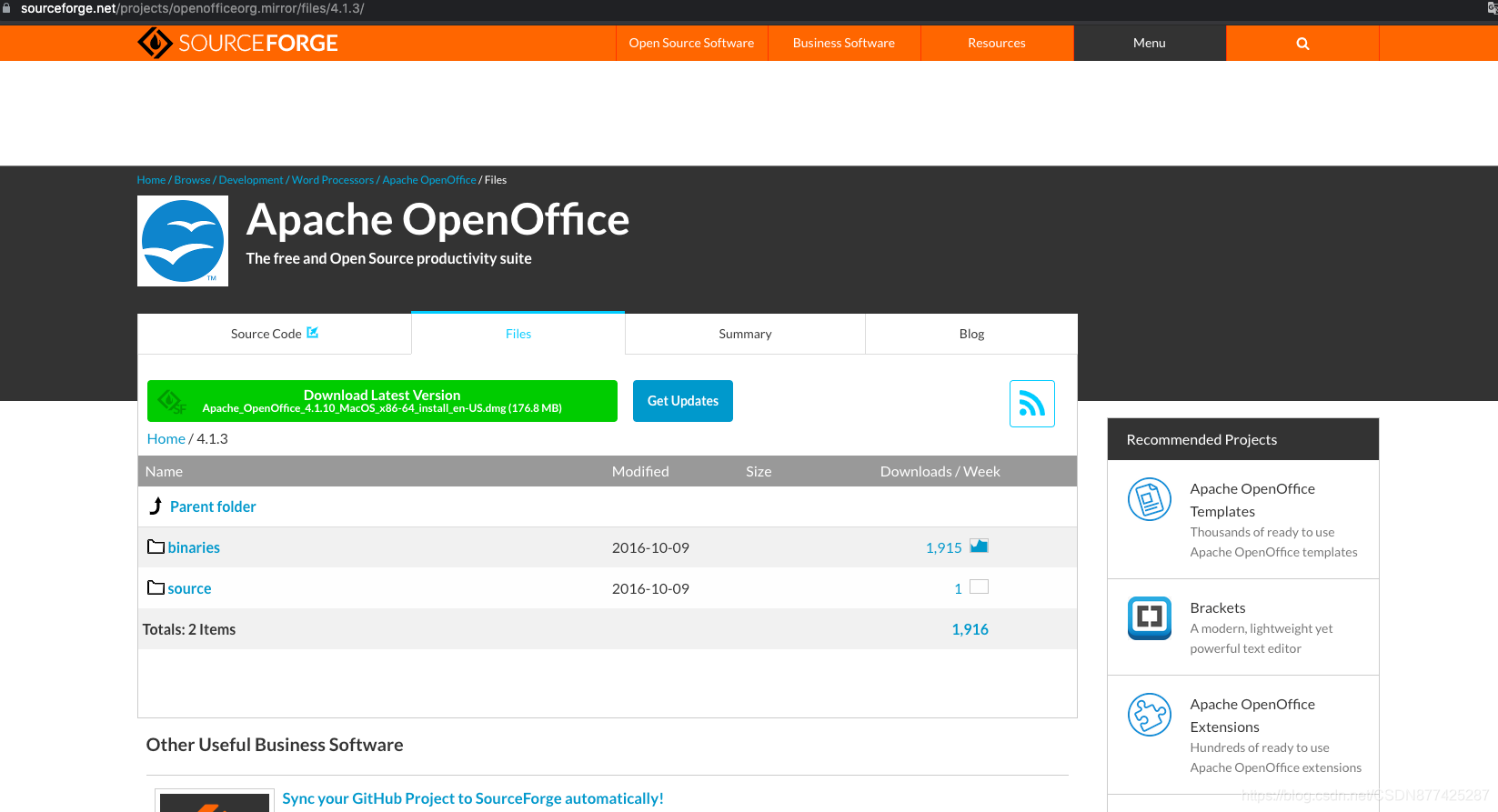Screen dimensions: 1498x812
Task: Open the search magnifier icon
Action: [x=1302, y=44]
